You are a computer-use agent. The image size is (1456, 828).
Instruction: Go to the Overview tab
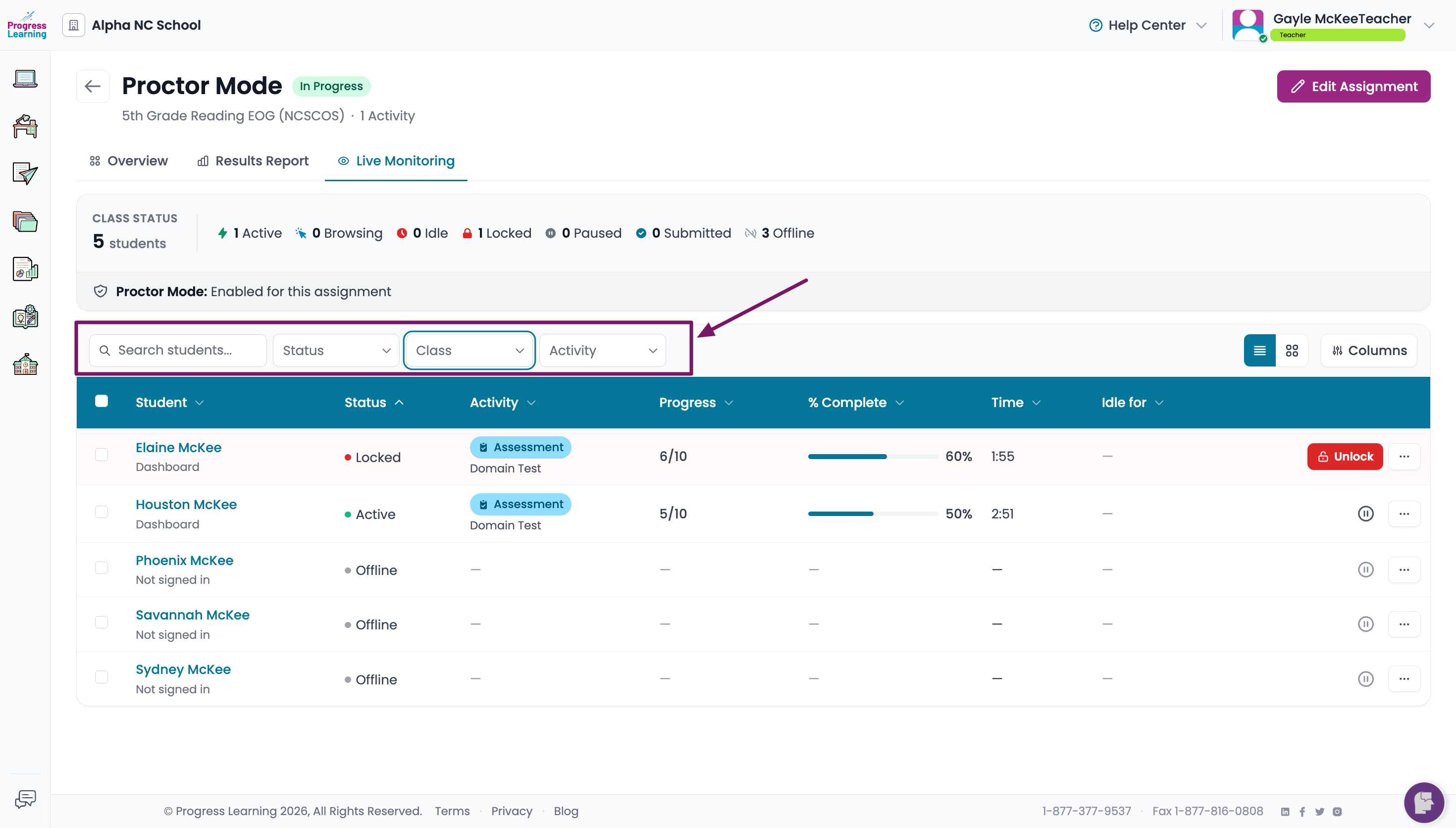128,161
